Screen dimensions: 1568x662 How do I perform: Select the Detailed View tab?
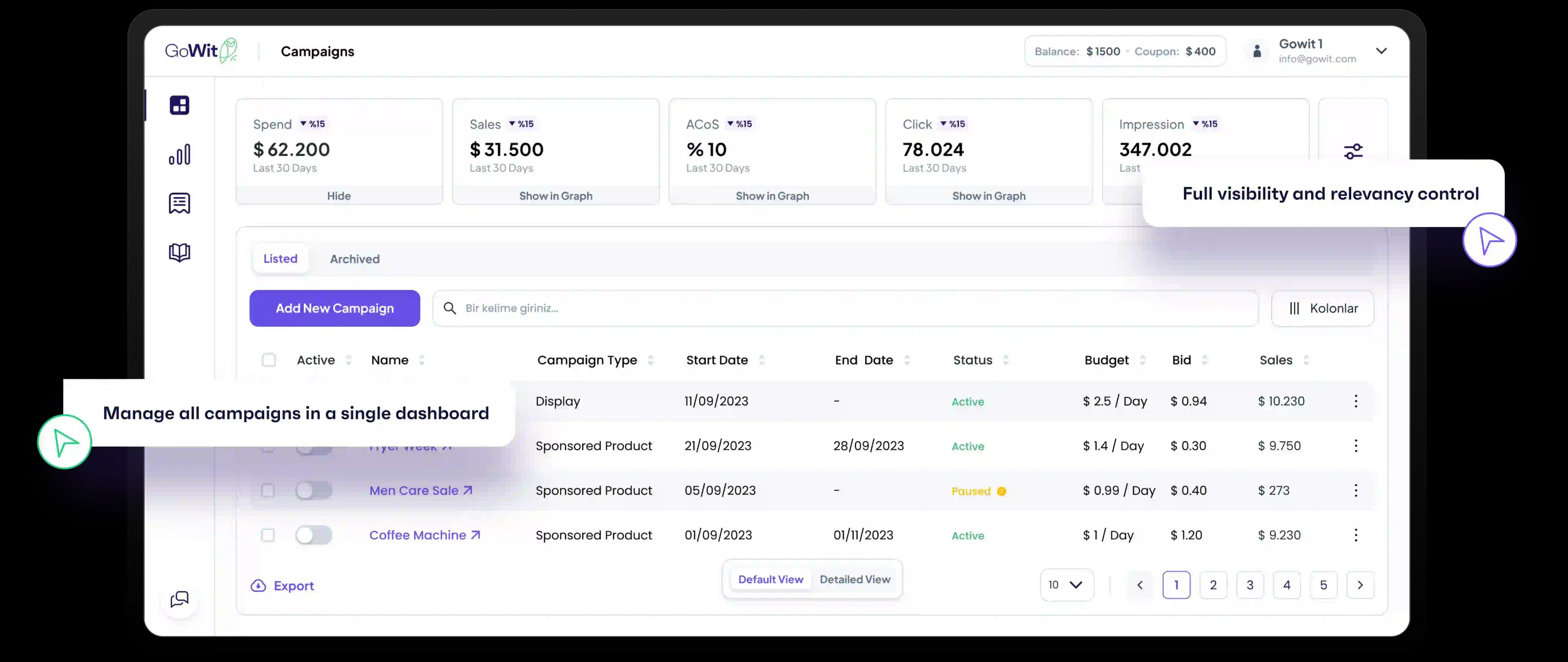click(x=855, y=579)
